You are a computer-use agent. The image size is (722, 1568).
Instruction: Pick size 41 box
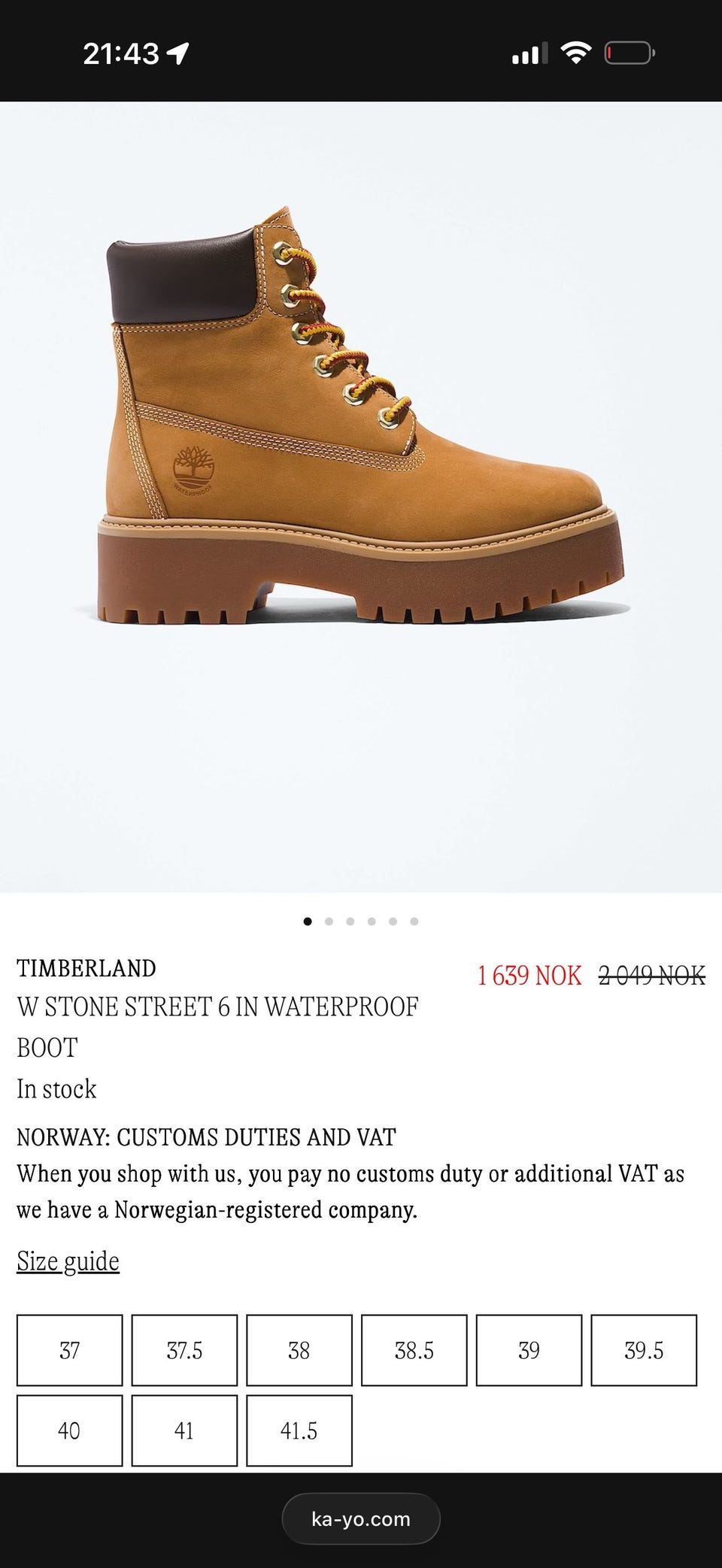point(184,1430)
